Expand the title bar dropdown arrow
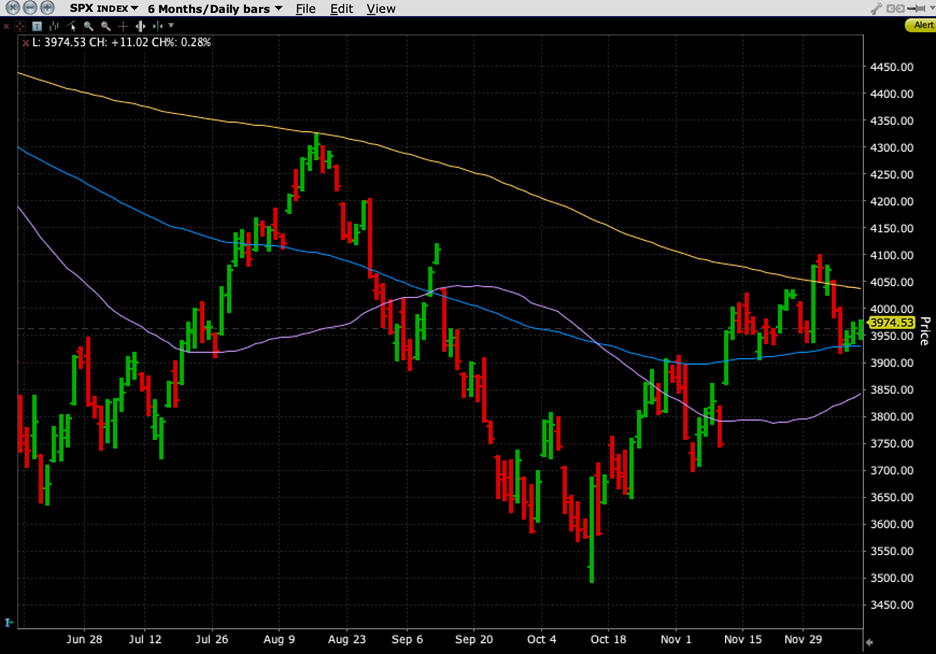 point(931,8)
